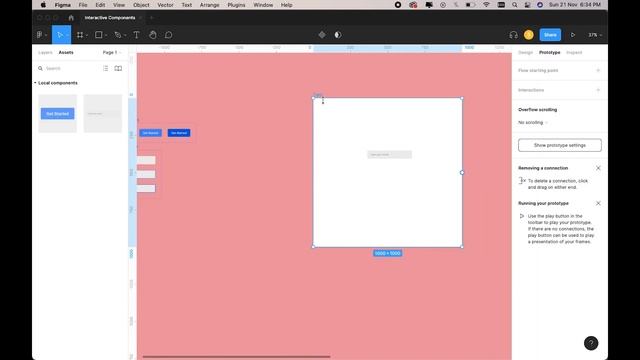Expand the shape tools dropdown arrow
The width and height of the screenshot is (640, 360).
click(x=106, y=36)
